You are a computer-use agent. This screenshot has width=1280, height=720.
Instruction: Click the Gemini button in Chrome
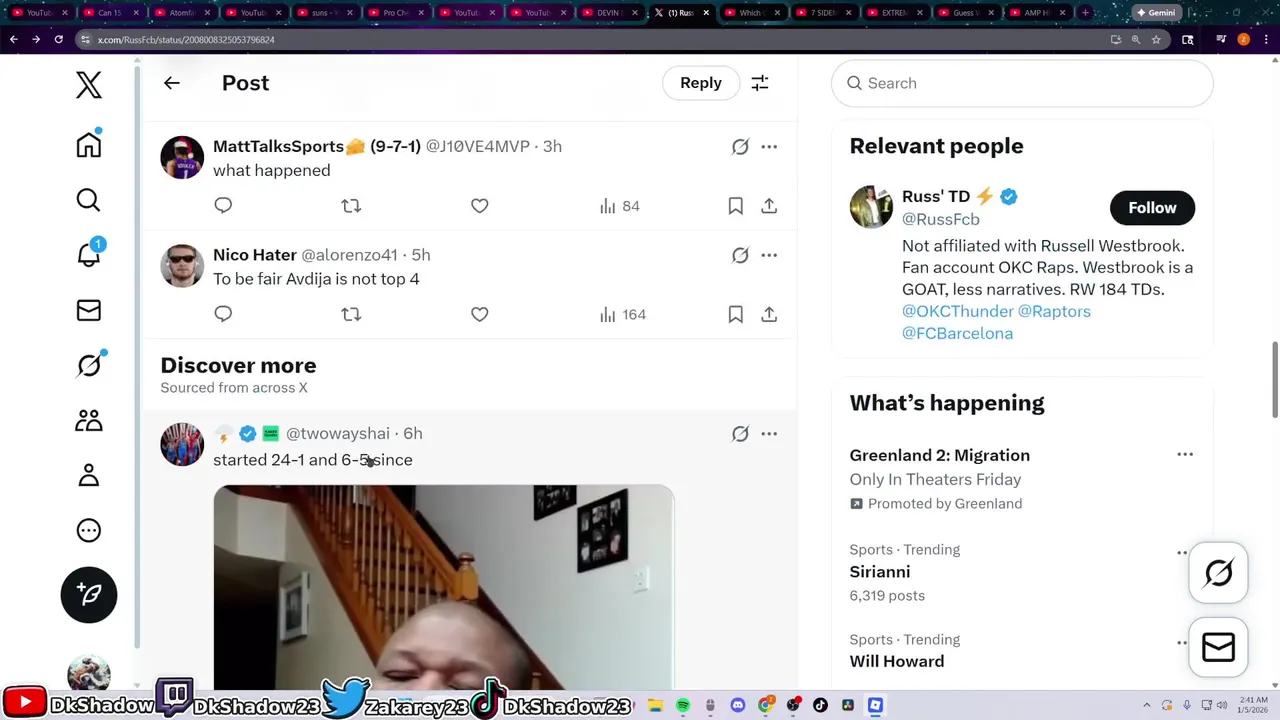click(x=1156, y=13)
